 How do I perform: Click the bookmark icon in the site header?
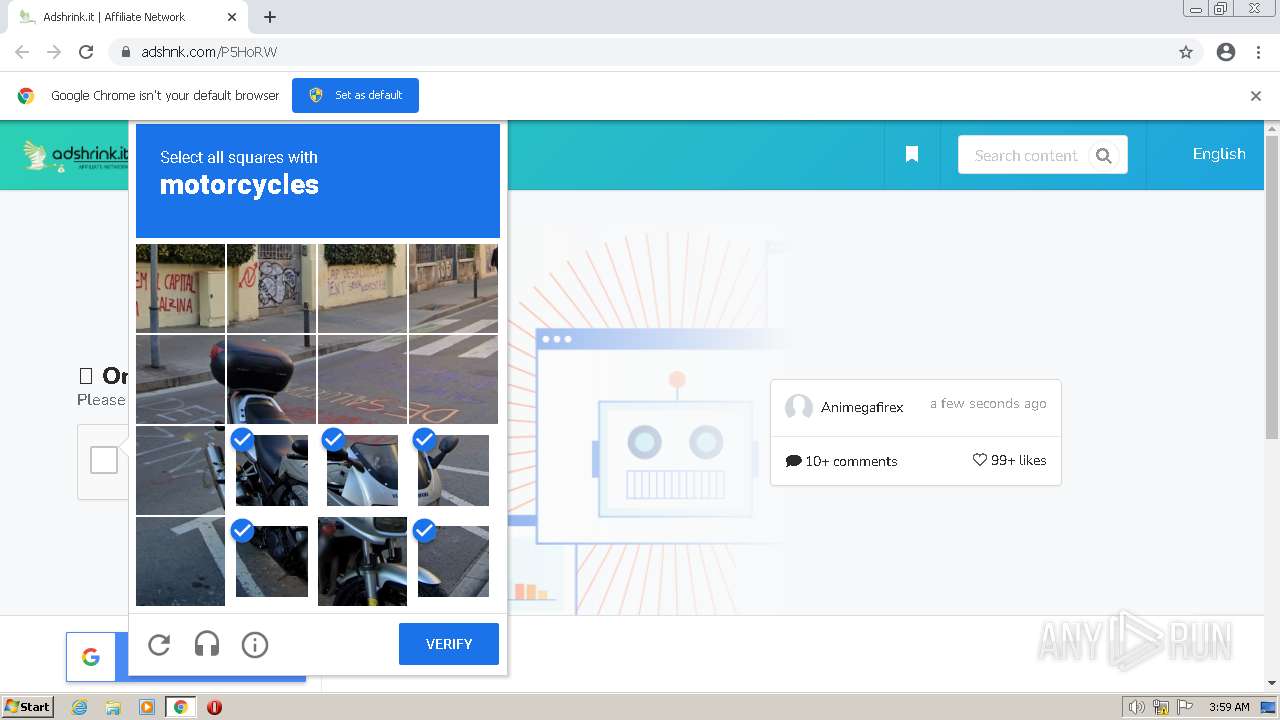[912, 154]
